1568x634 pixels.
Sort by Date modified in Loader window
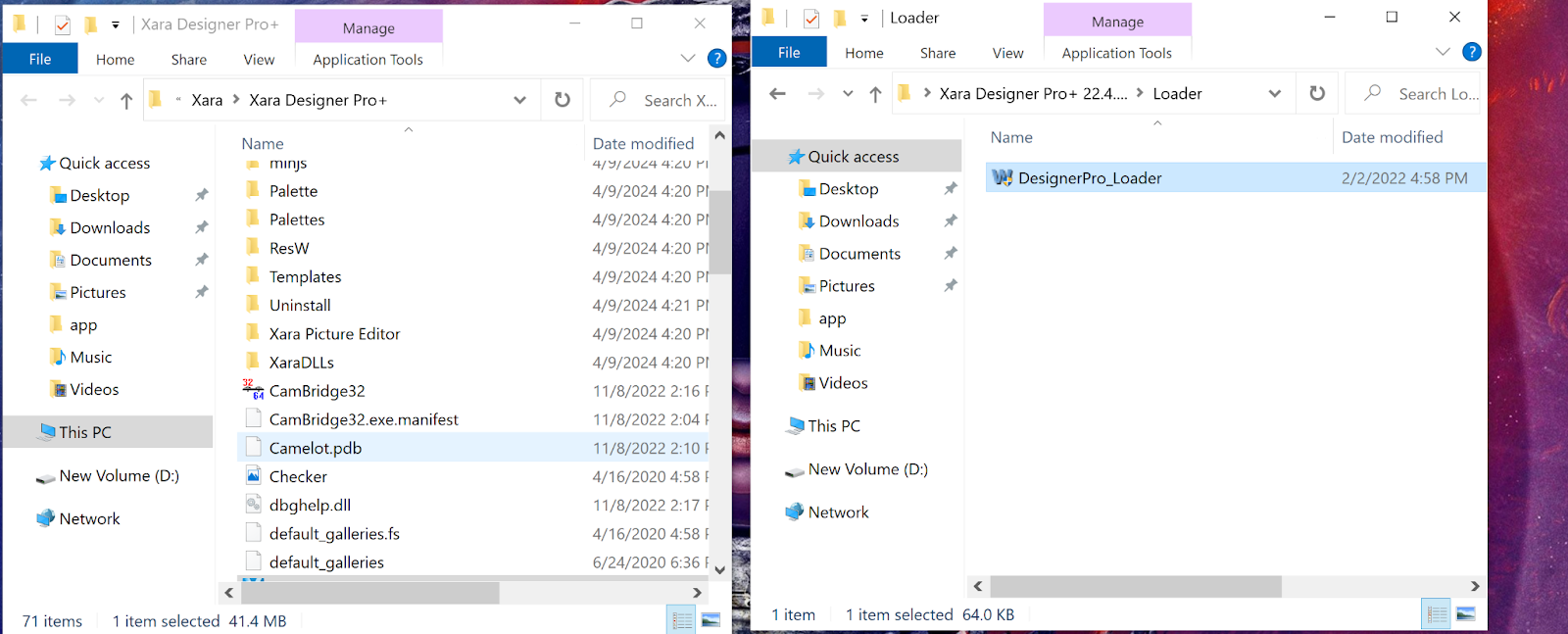1392,138
